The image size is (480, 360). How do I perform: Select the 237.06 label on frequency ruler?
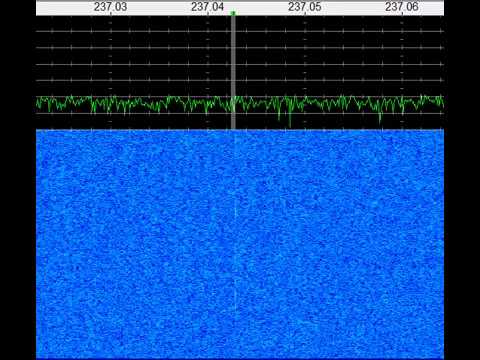pyautogui.click(x=402, y=7)
